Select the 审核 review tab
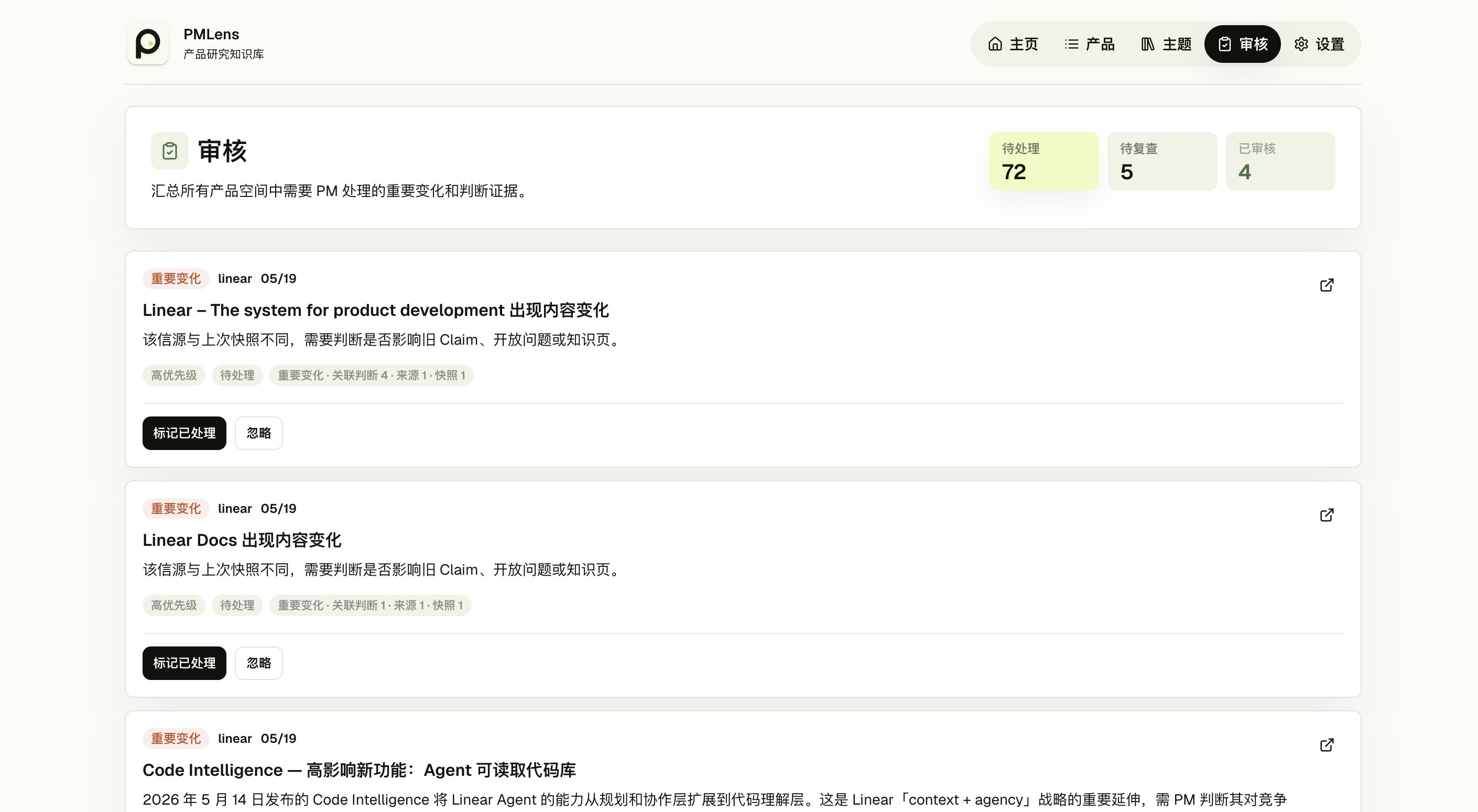Screen dimensions: 1478x812 coord(1242,44)
